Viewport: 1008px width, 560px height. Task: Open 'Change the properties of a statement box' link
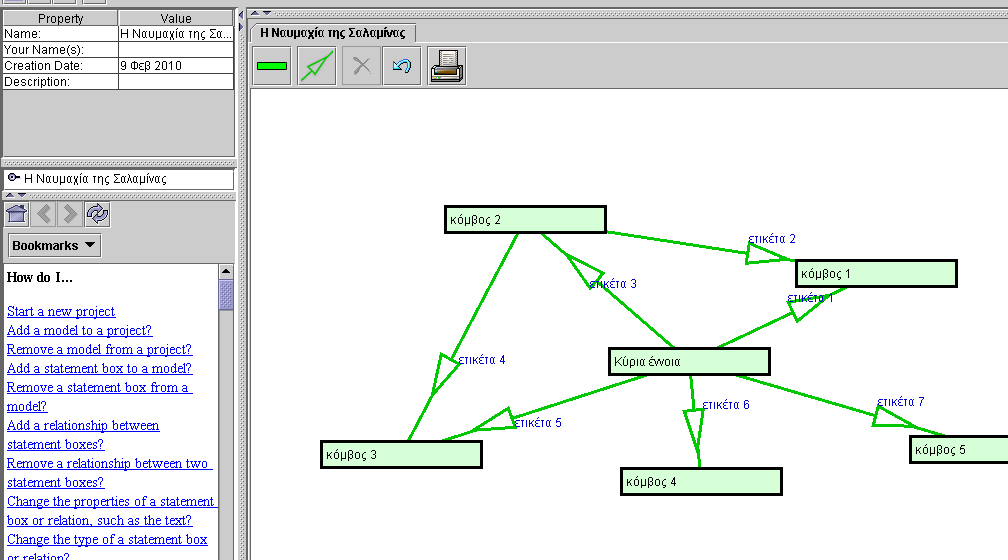coord(112,510)
